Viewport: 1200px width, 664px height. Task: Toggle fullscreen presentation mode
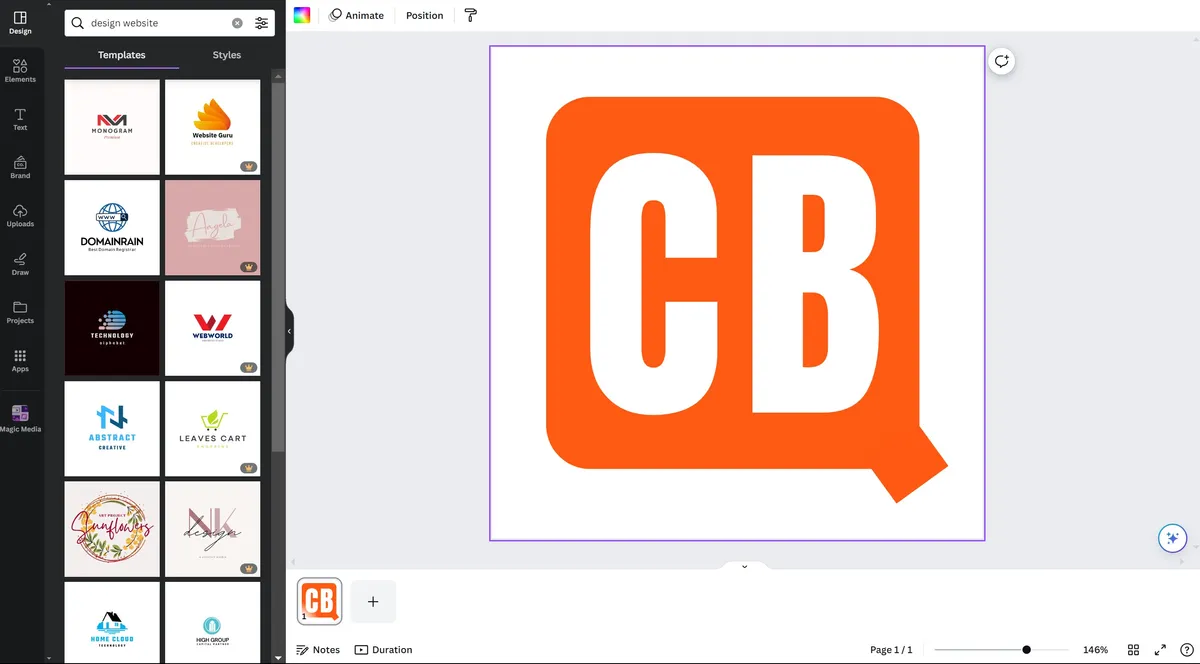click(x=1160, y=650)
